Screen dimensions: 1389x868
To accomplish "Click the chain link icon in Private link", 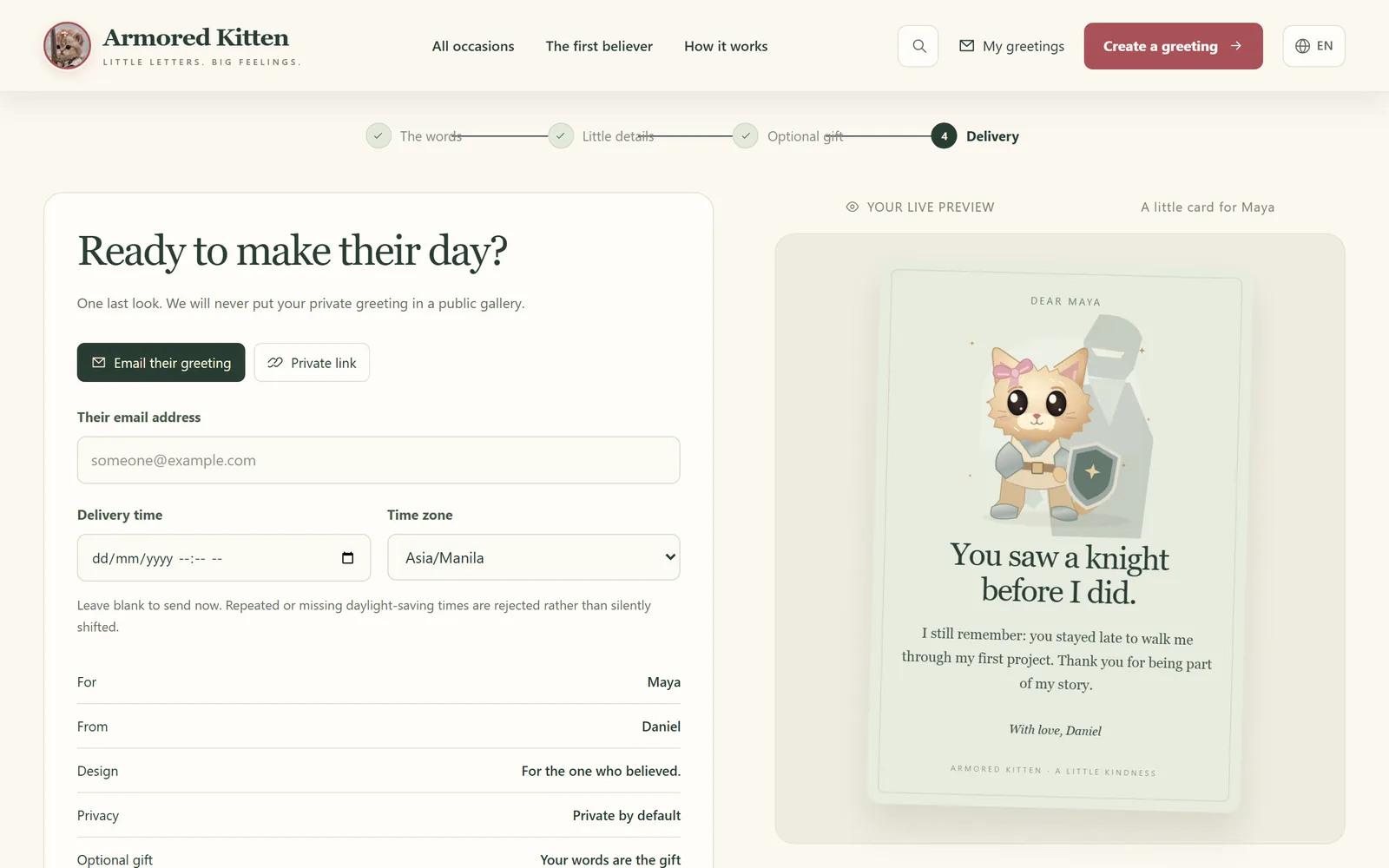I will [x=275, y=363].
